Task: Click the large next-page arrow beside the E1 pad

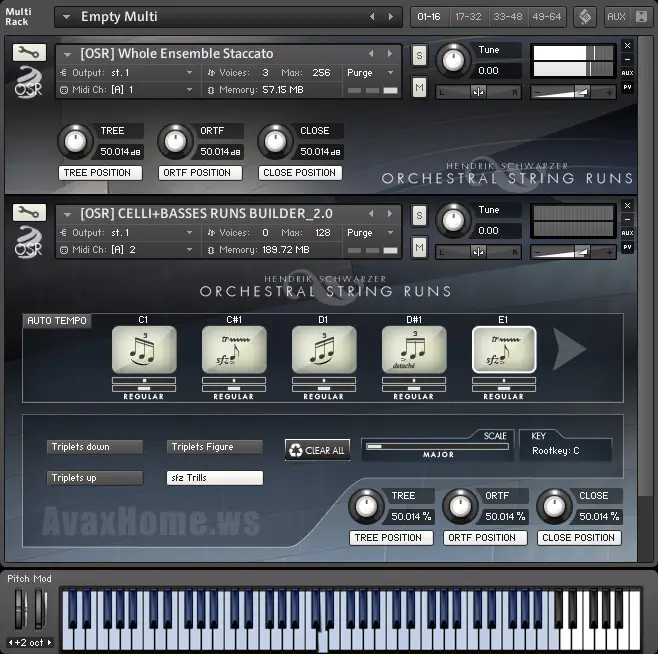Action: (568, 349)
